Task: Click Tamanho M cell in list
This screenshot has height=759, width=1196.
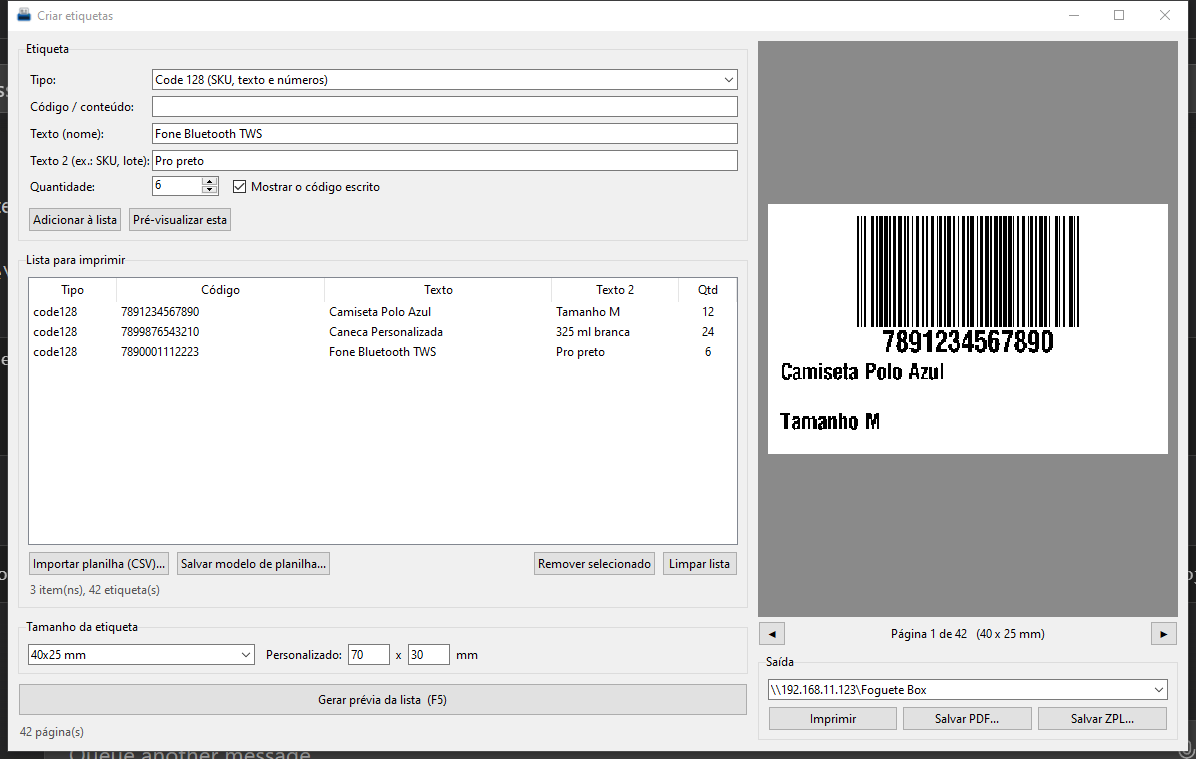Action: (588, 312)
